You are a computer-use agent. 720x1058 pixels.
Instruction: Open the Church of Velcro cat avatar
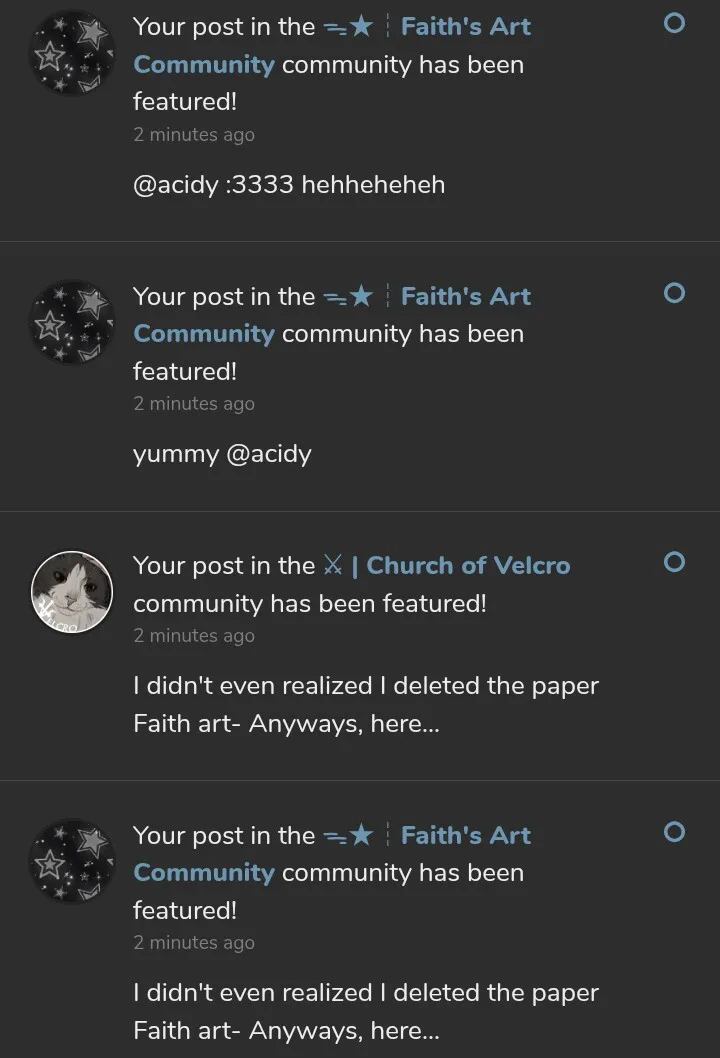tap(72, 592)
